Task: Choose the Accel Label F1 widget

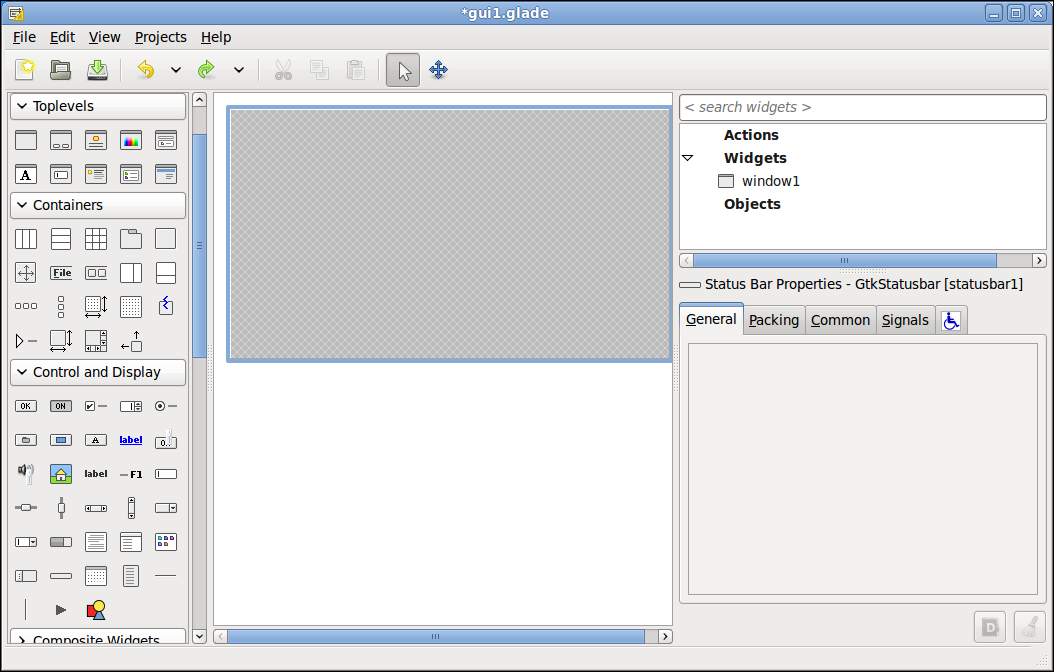Action: point(131,474)
